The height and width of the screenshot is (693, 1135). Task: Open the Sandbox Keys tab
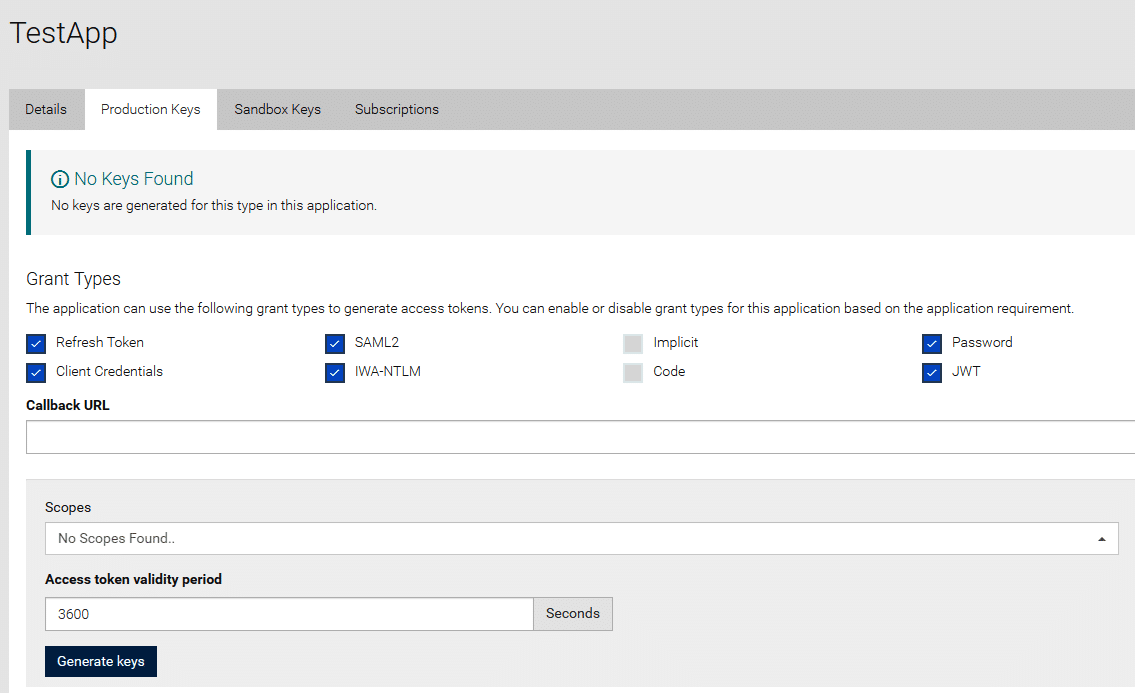(x=277, y=110)
